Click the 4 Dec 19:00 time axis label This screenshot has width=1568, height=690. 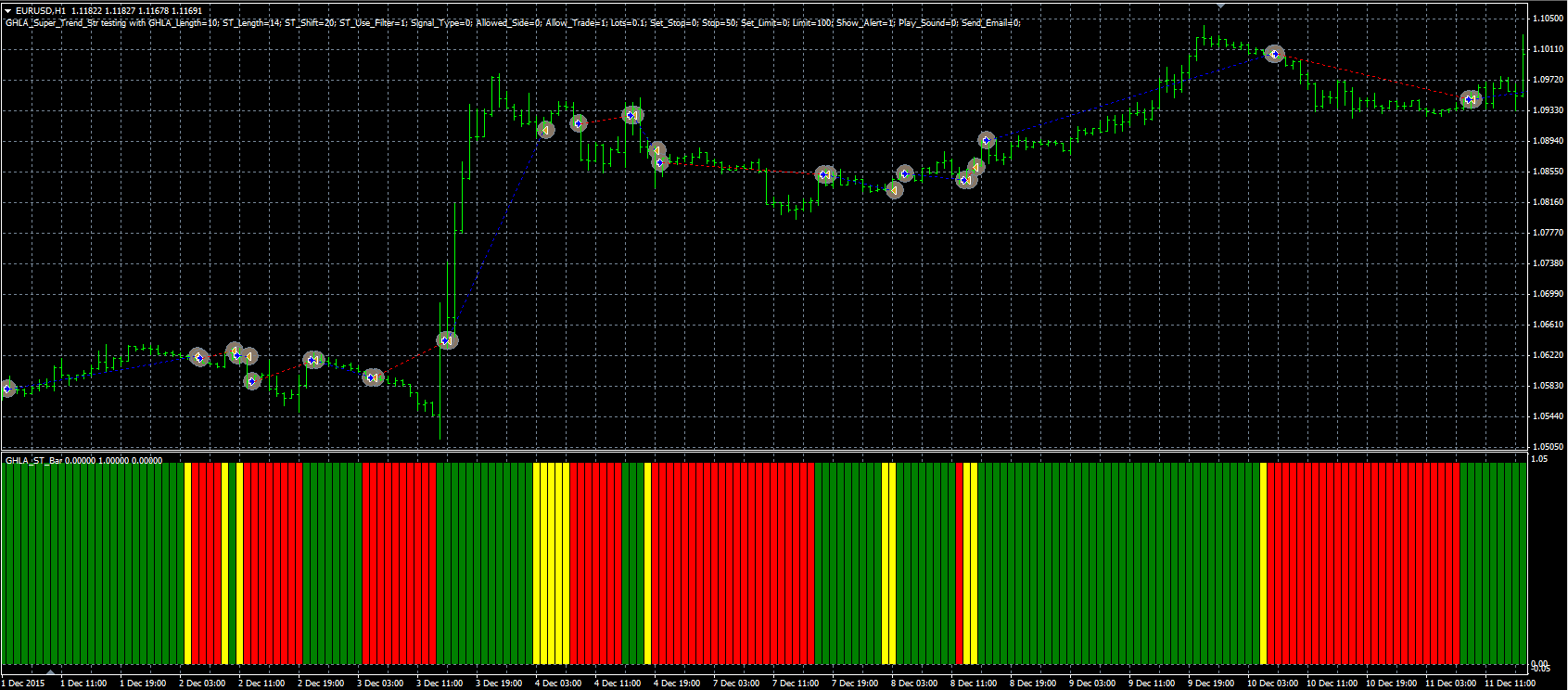677,684
